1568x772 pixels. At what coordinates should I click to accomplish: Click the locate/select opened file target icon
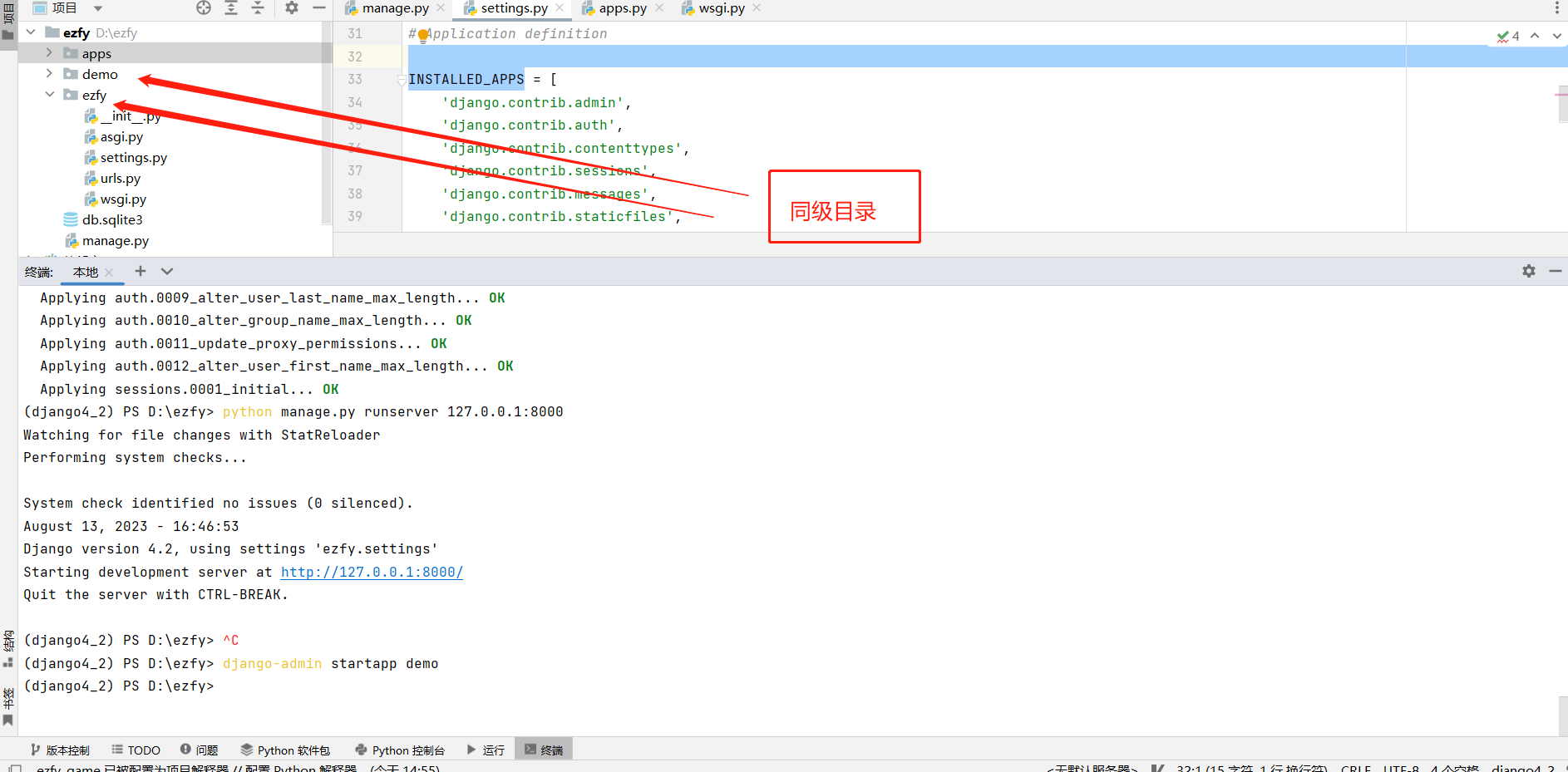[204, 7]
